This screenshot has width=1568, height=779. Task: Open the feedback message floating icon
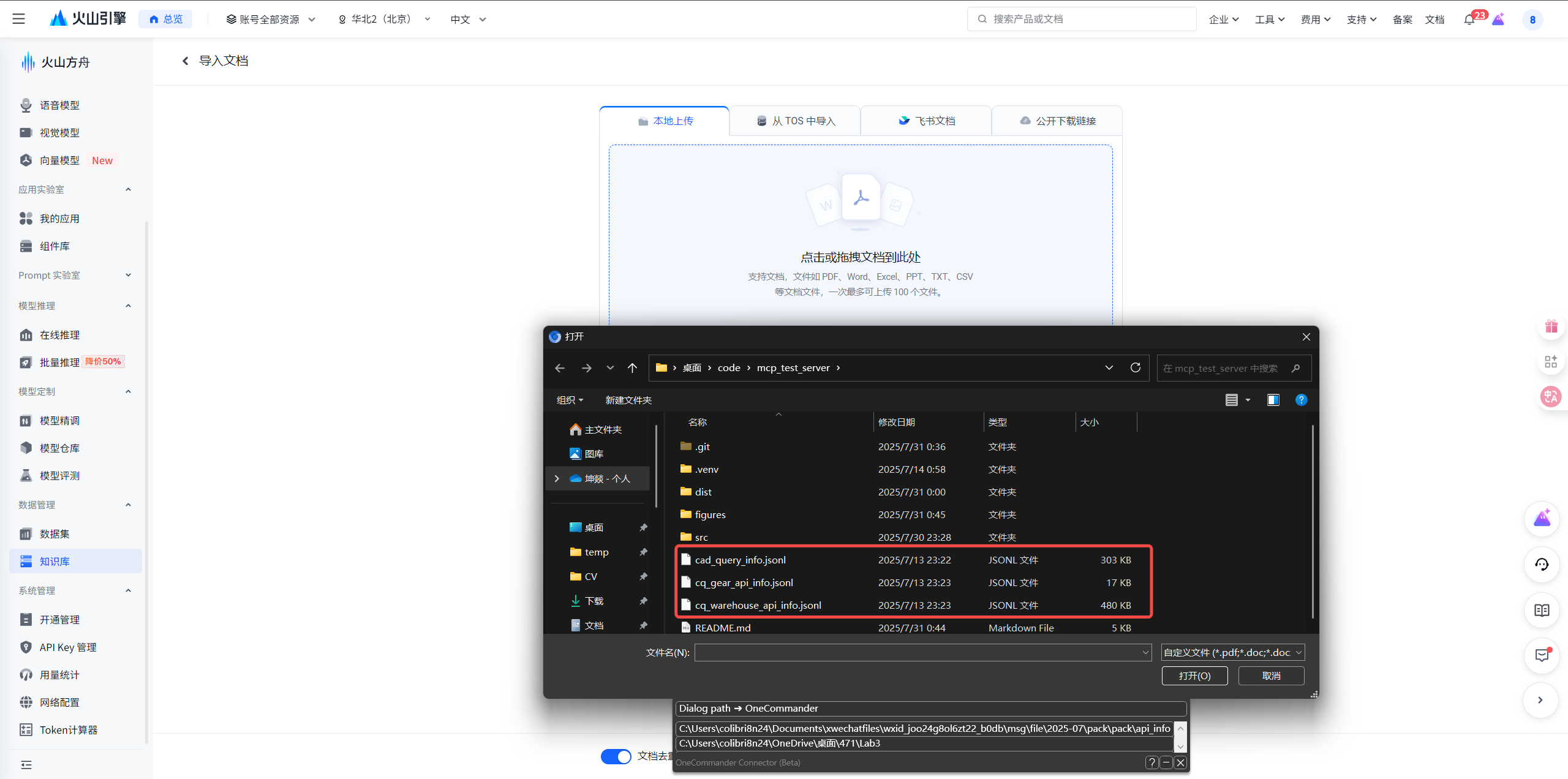click(1542, 655)
